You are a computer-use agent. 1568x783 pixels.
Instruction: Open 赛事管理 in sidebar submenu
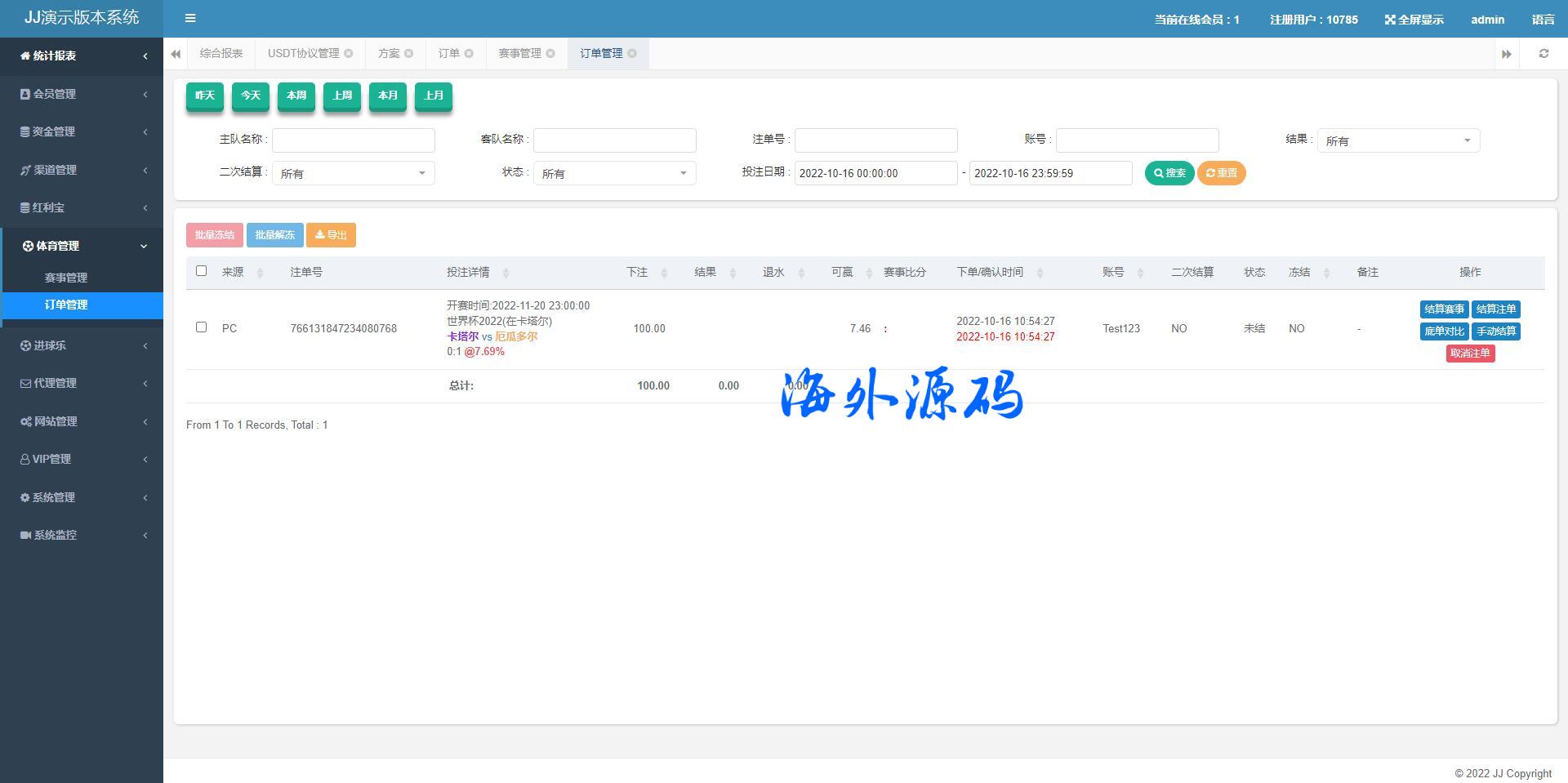[x=66, y=278]
